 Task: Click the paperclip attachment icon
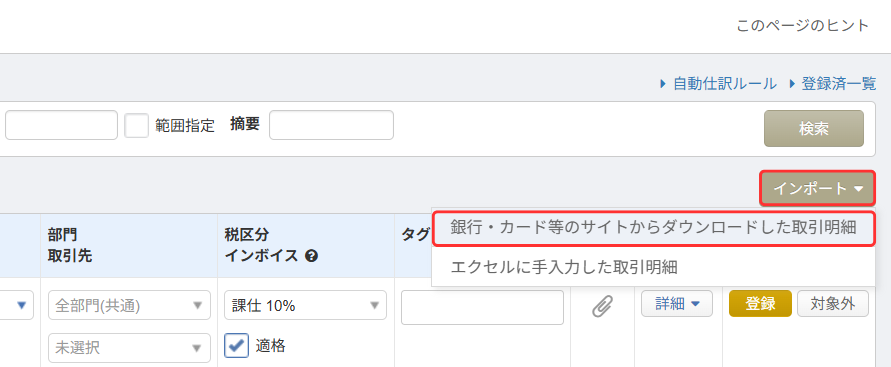coord(602,307)
